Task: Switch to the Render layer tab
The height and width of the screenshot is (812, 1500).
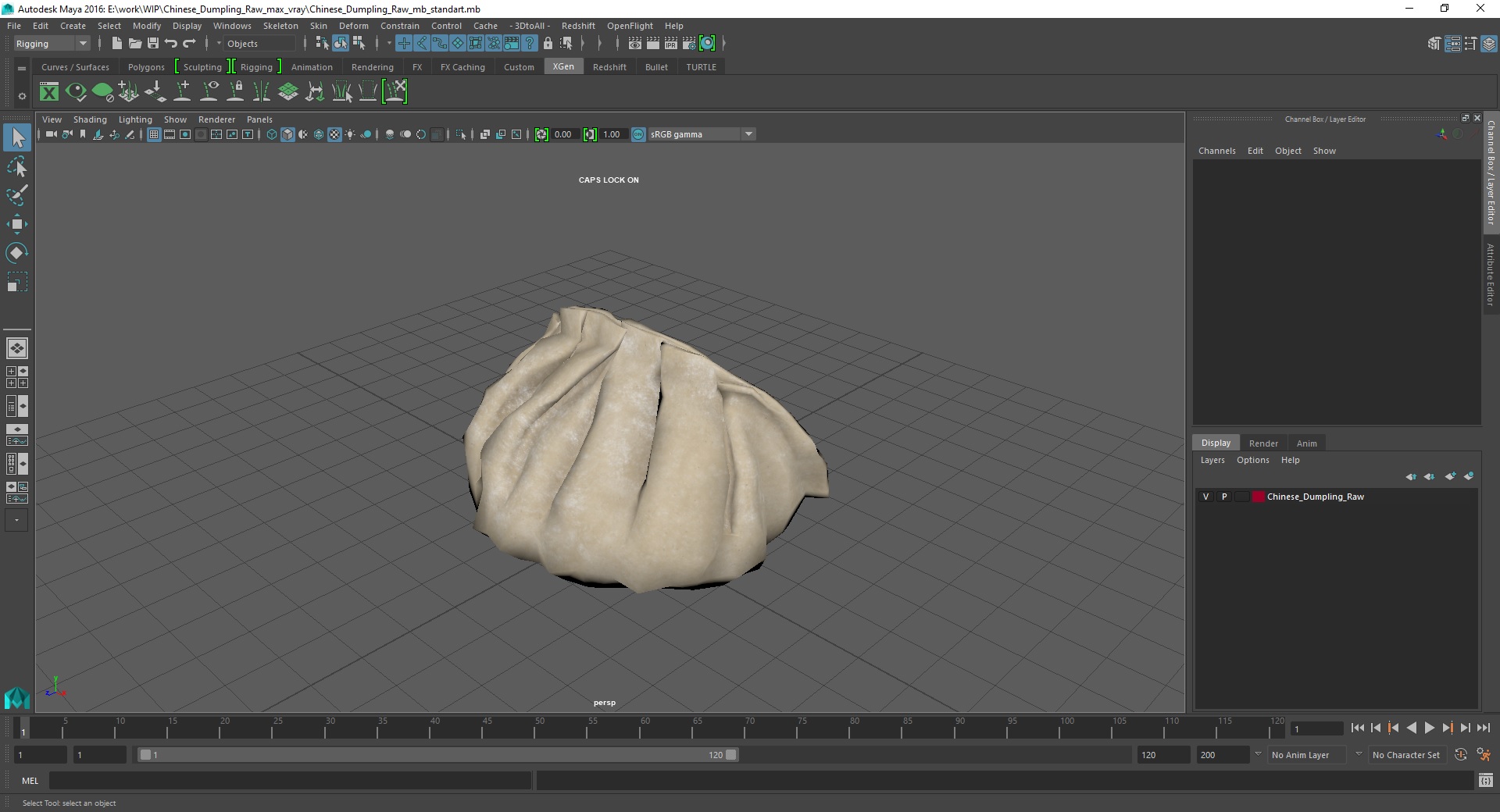Action: 1263,443
